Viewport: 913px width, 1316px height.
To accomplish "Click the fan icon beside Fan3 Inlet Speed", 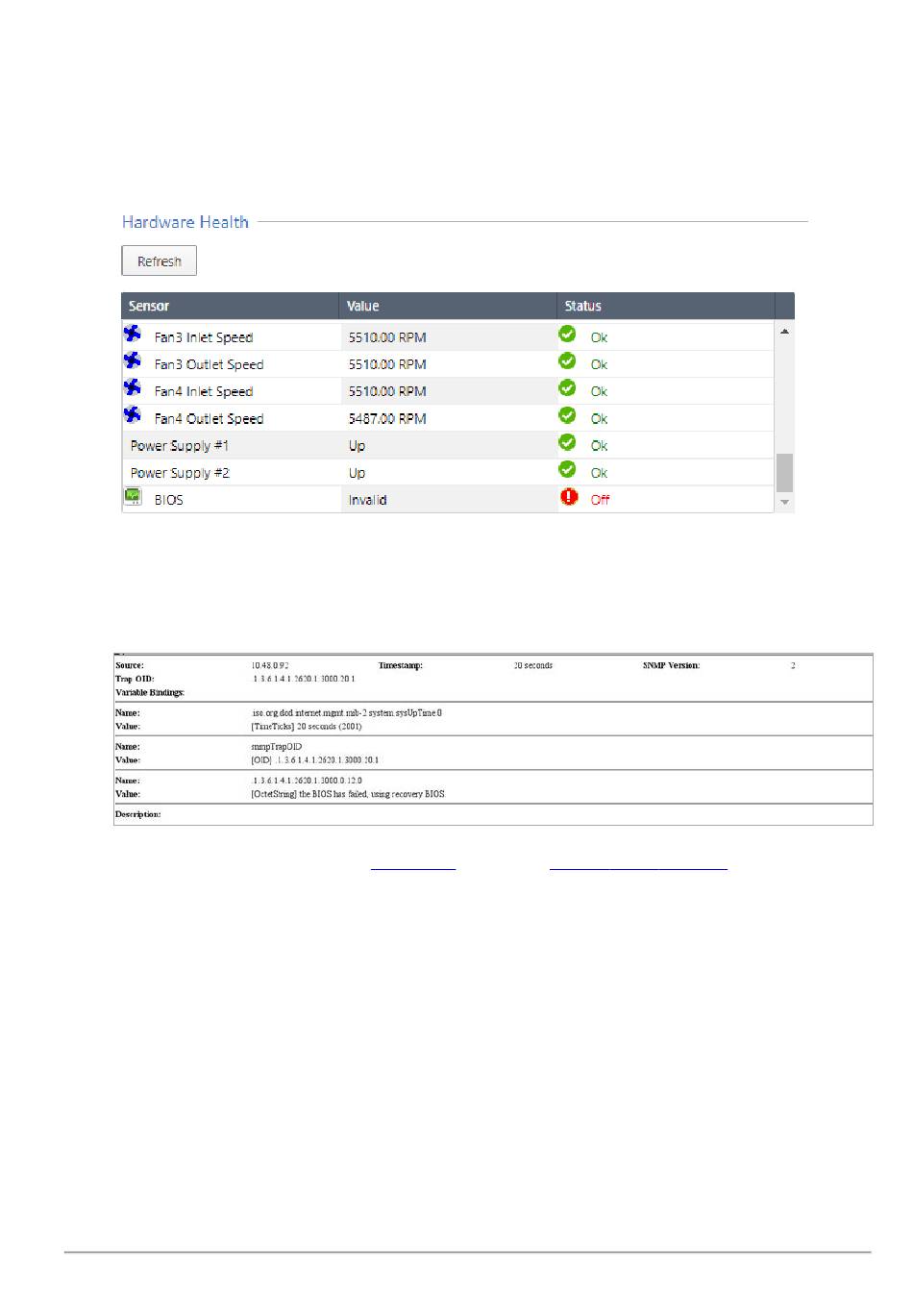I will click(133, 334).
